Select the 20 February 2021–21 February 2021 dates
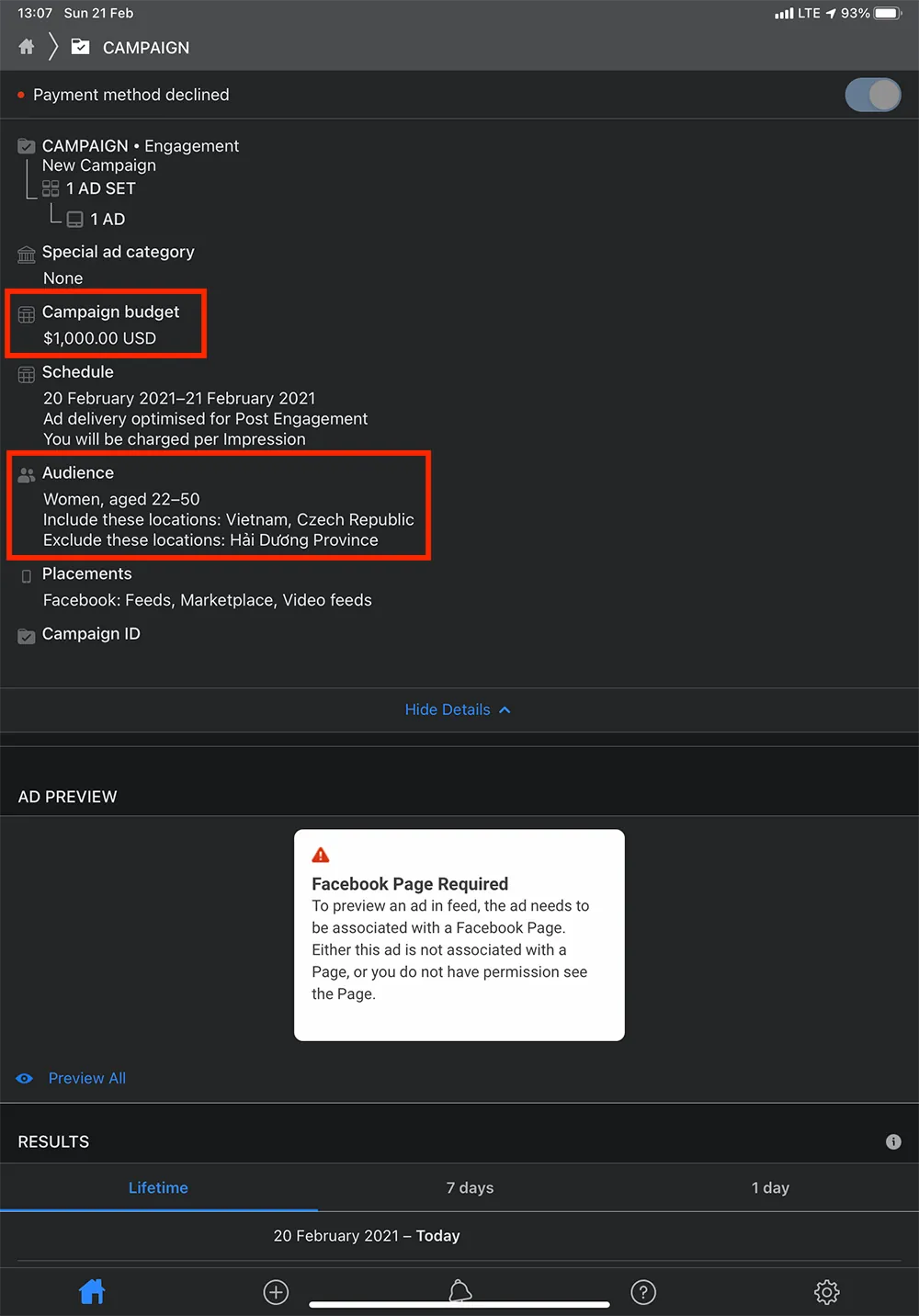Screen dimensions: 919x1316 click(179, 398)
